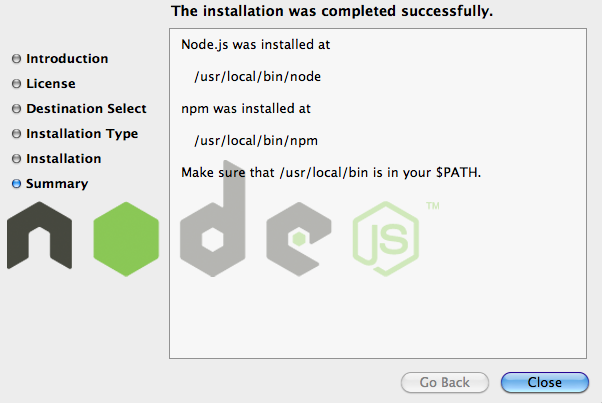
Task: Click the Close button
Action: 544,382
